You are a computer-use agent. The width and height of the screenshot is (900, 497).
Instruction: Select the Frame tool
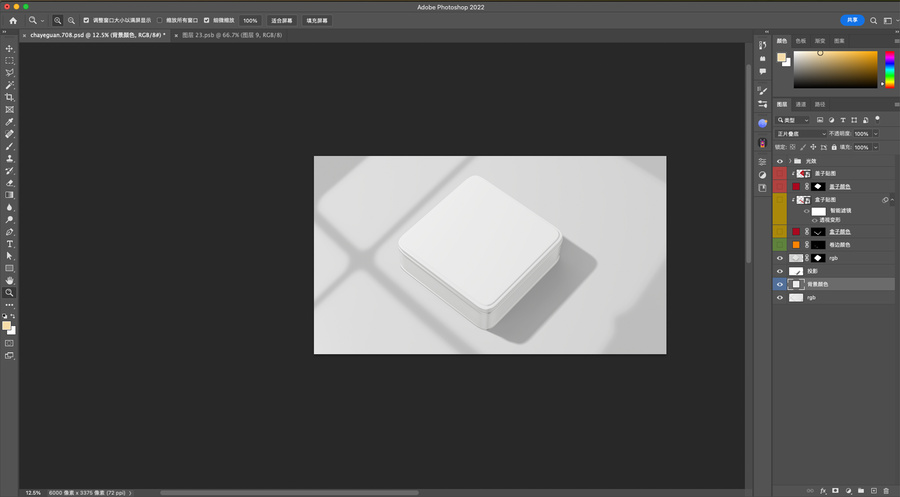[9, 110]
